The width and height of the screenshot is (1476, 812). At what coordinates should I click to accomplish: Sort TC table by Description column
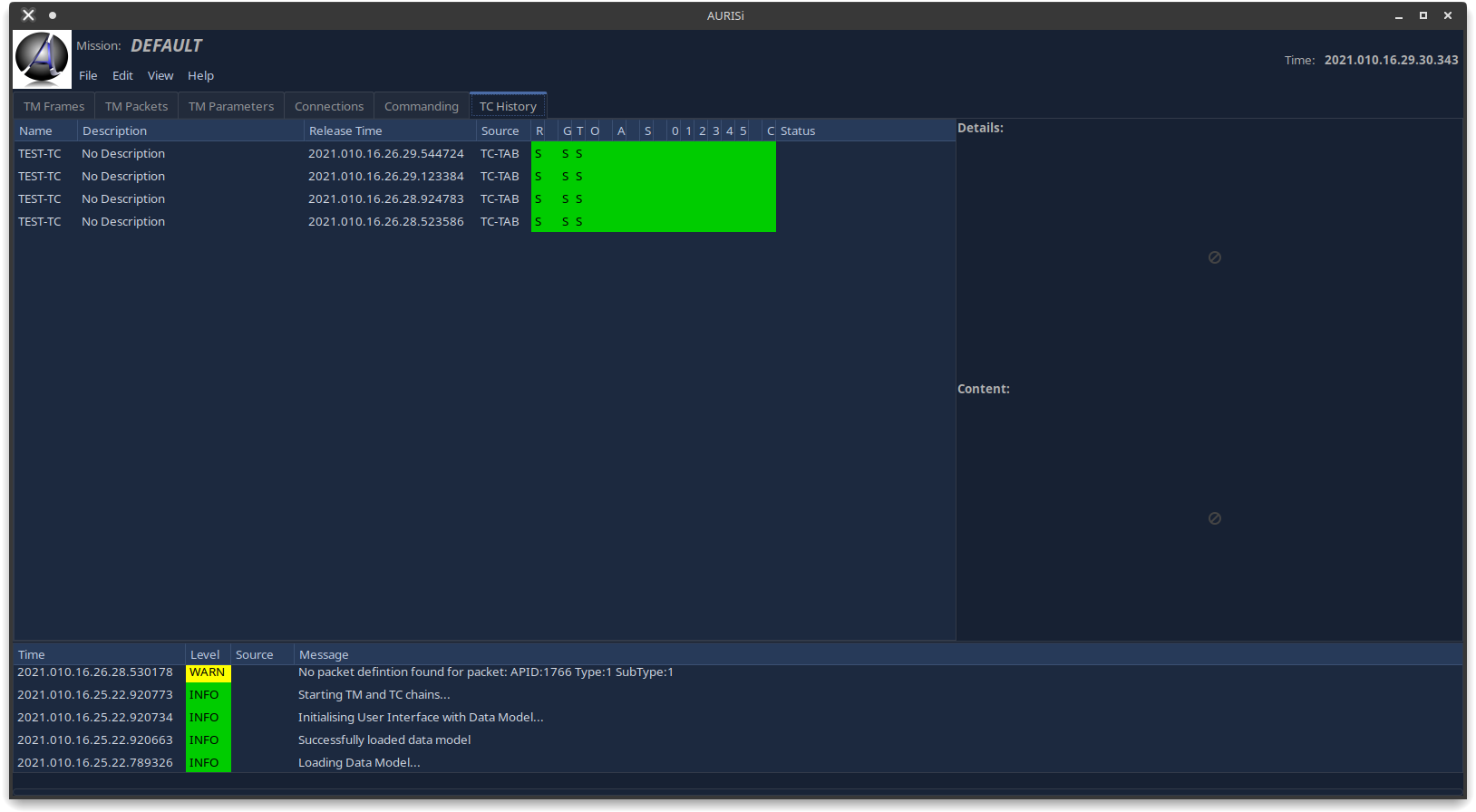(190, 130)
